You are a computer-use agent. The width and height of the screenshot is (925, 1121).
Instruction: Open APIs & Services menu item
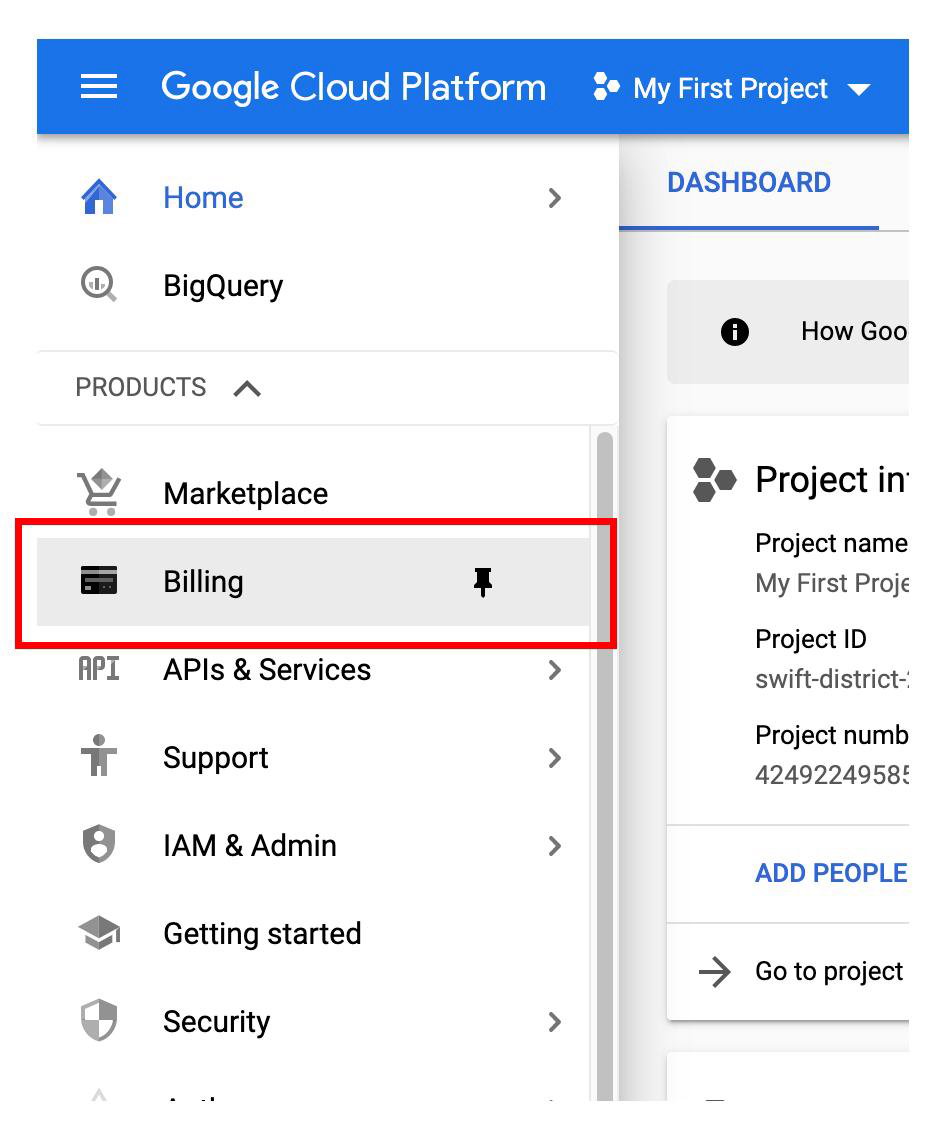[267, 670]
